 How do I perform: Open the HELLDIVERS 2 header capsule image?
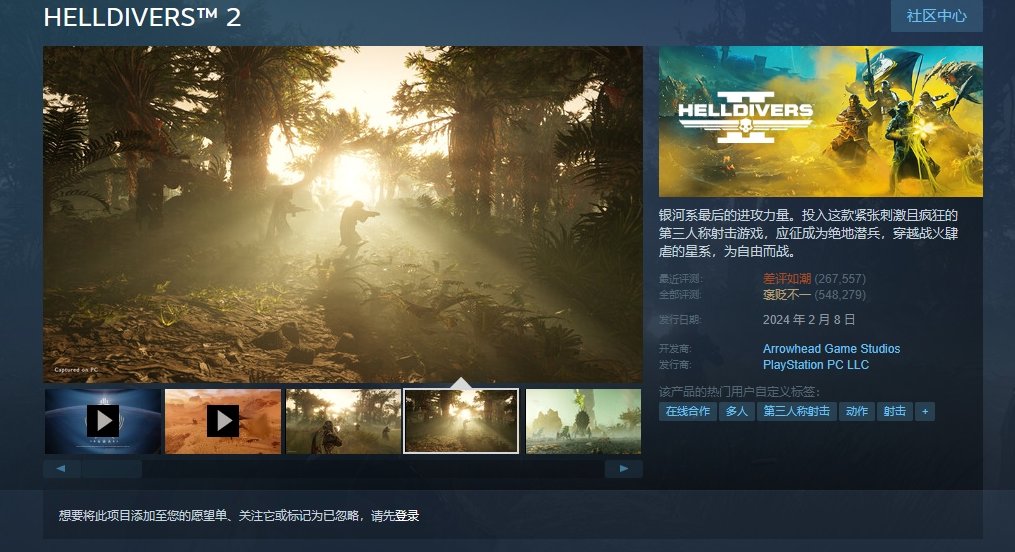click(821, 121)
